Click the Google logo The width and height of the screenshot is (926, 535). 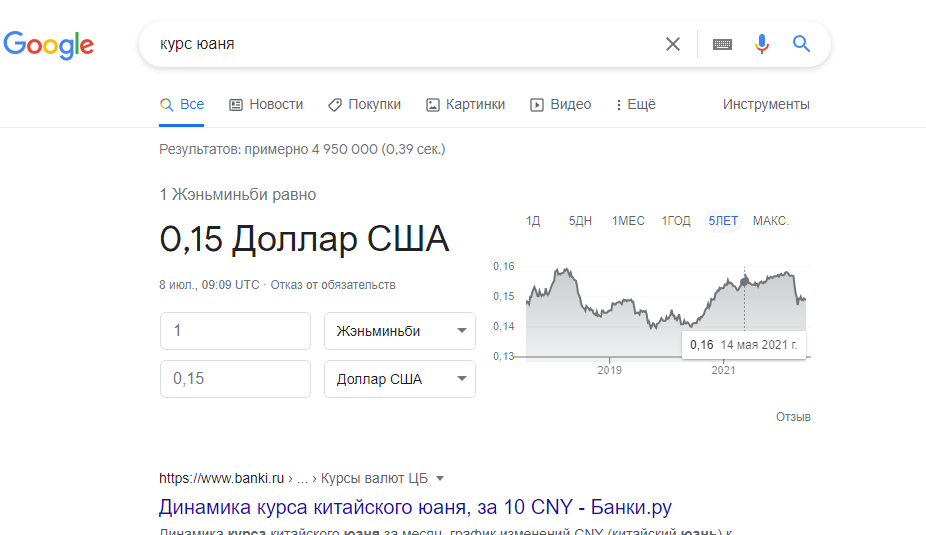point(48,45)
